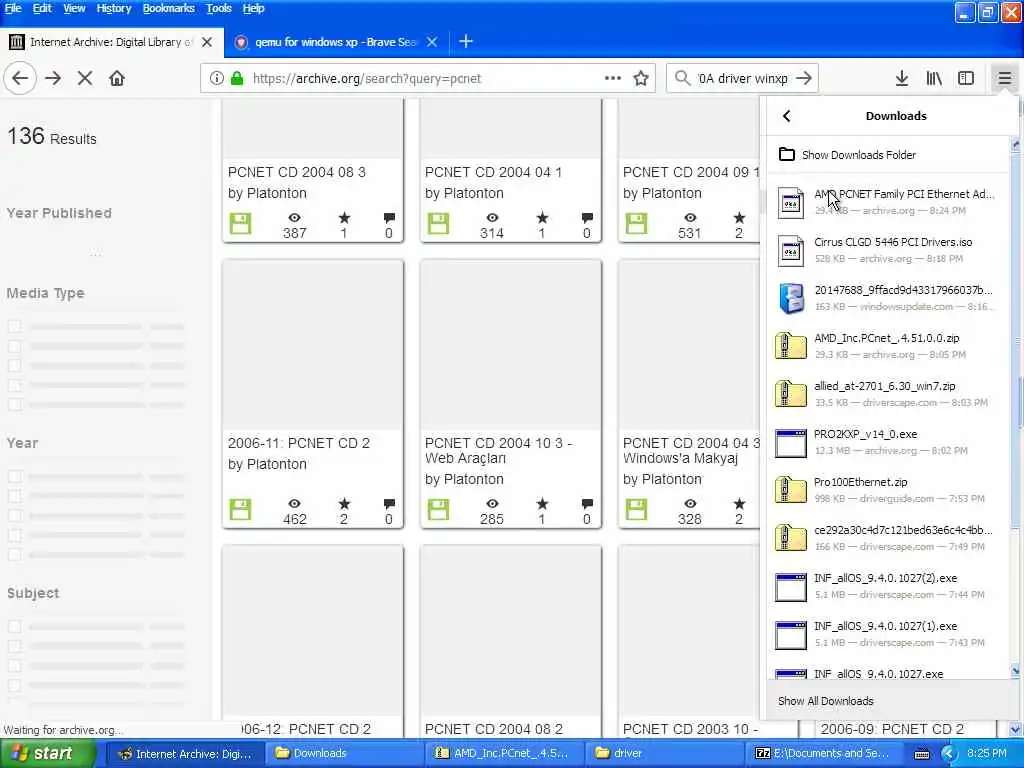Open the 20147688_9ffacd9d download entry
Screen dimensions: 1024x768
[x=888, y=298]
